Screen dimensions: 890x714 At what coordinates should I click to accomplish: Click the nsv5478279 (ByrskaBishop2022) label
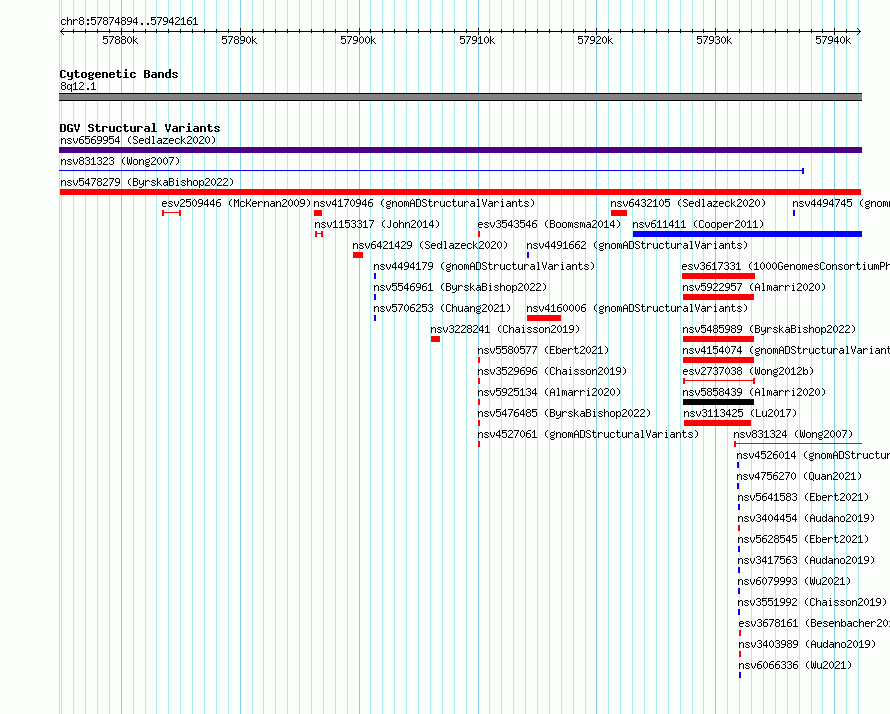[147, 182]
